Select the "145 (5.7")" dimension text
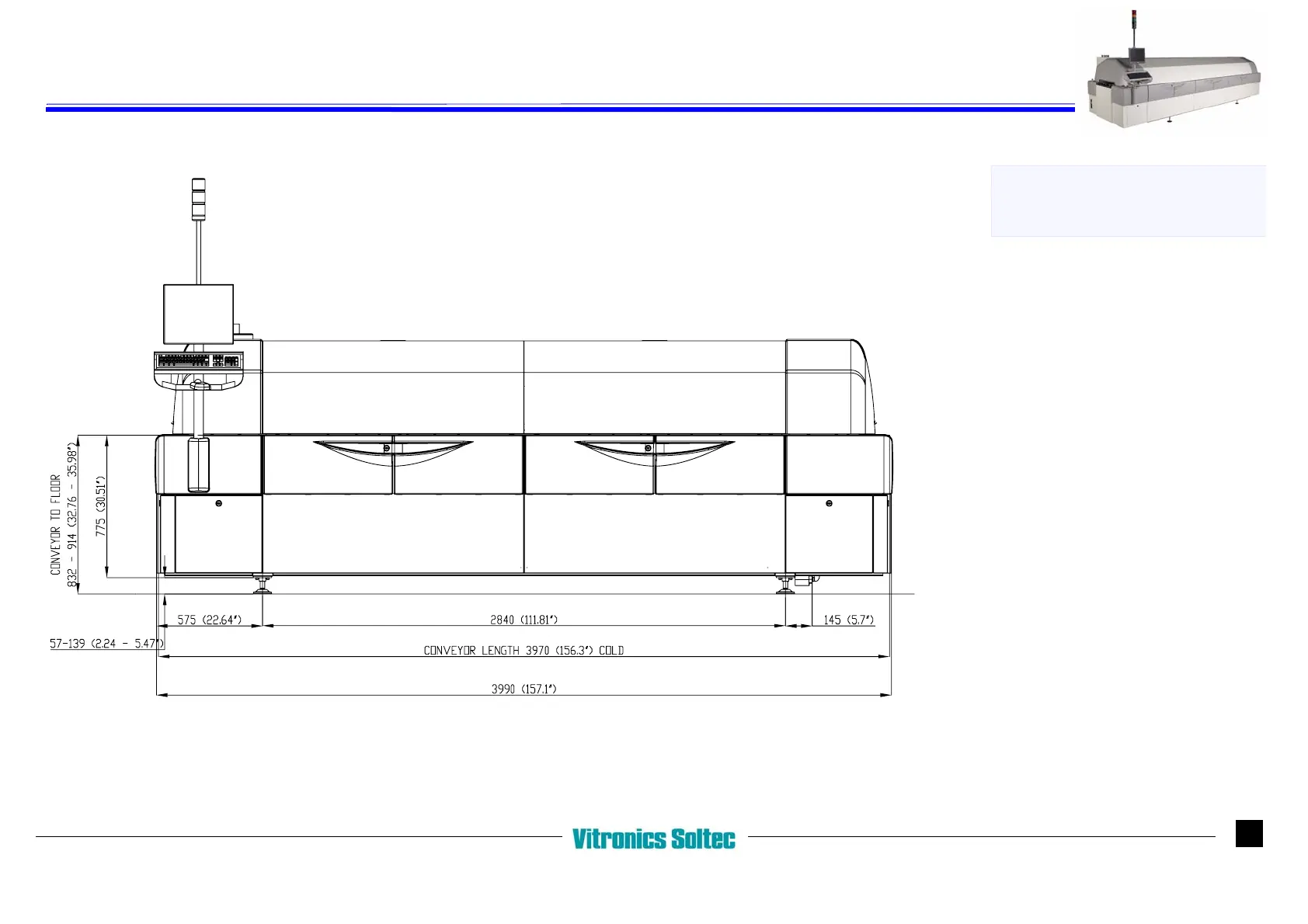 848,620
